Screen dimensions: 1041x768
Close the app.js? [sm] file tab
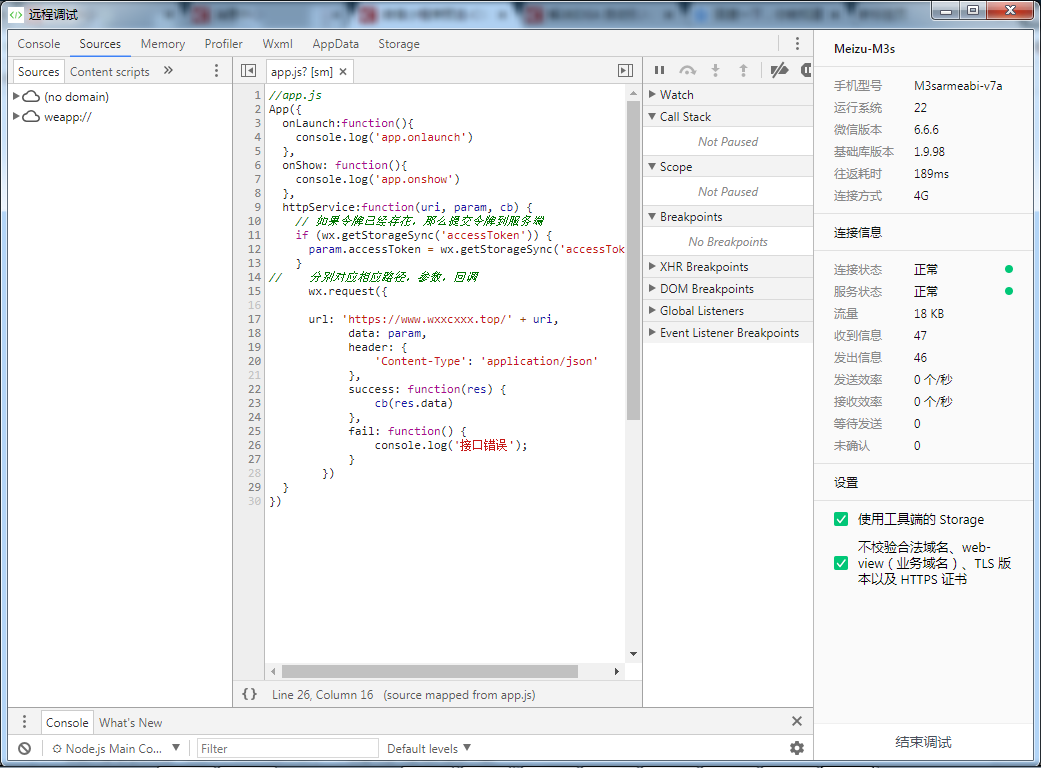(343, 72)
